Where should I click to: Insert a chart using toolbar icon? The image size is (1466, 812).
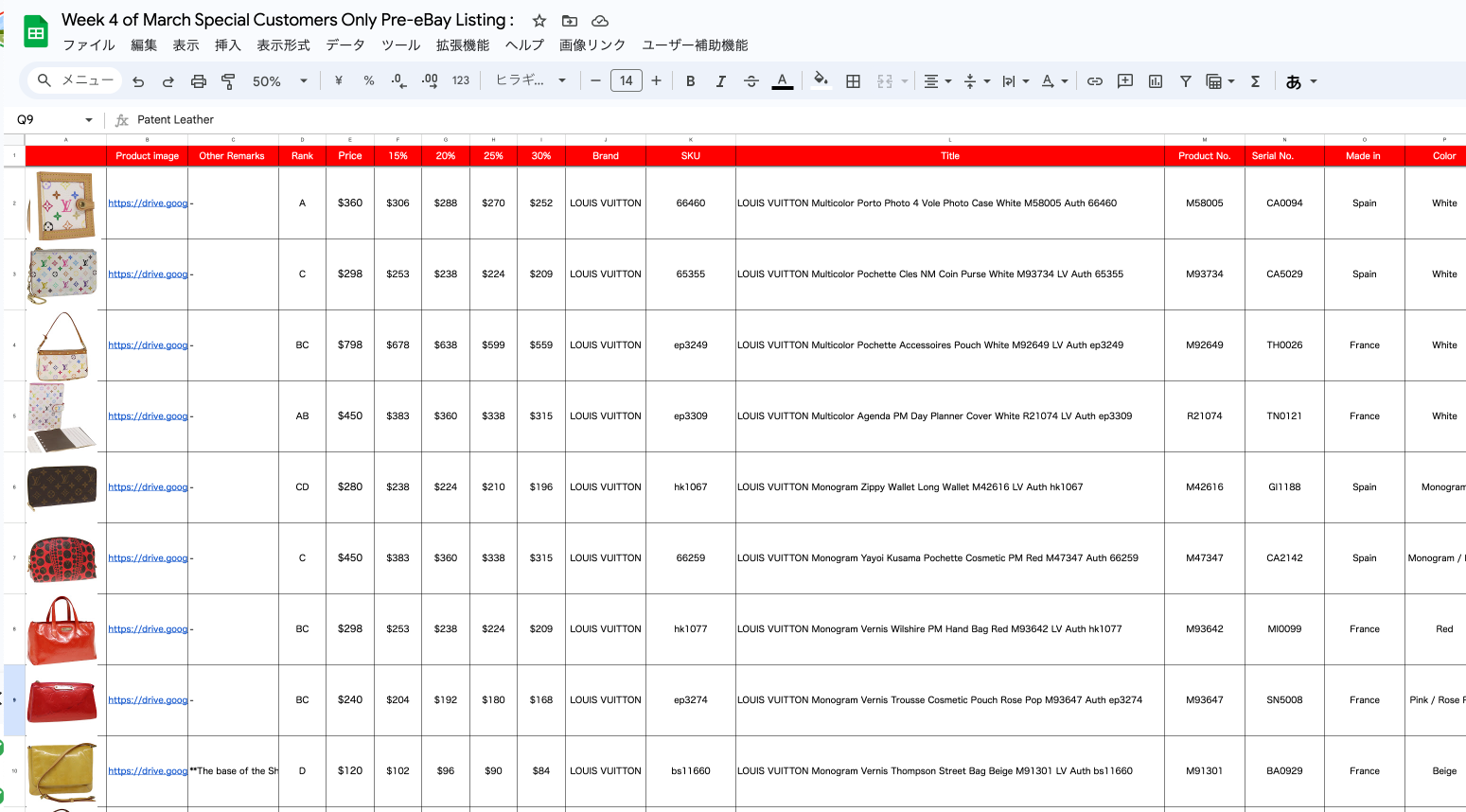click(1156, 81)
